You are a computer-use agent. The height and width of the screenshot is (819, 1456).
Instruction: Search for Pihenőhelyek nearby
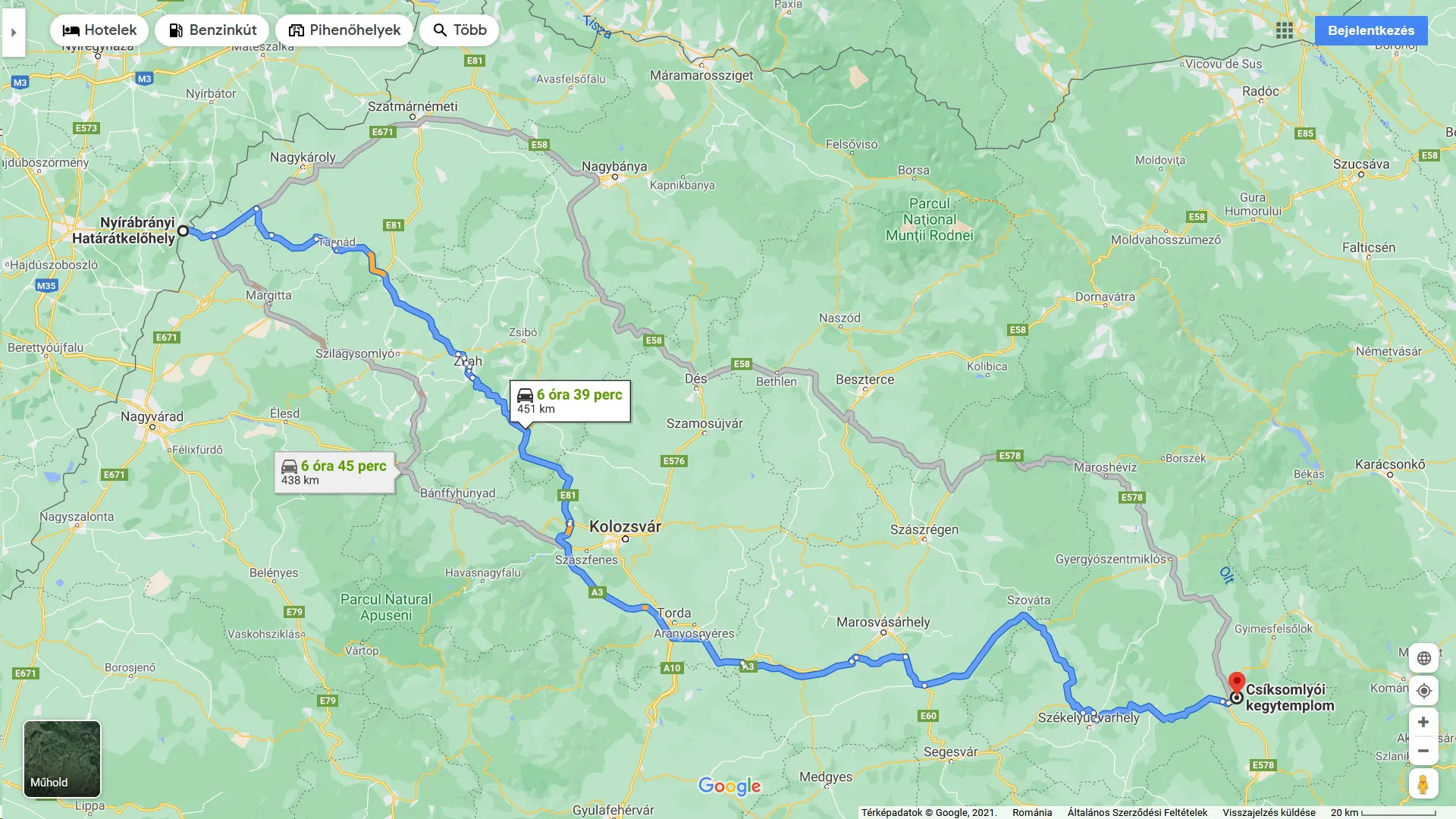point(344,30)
